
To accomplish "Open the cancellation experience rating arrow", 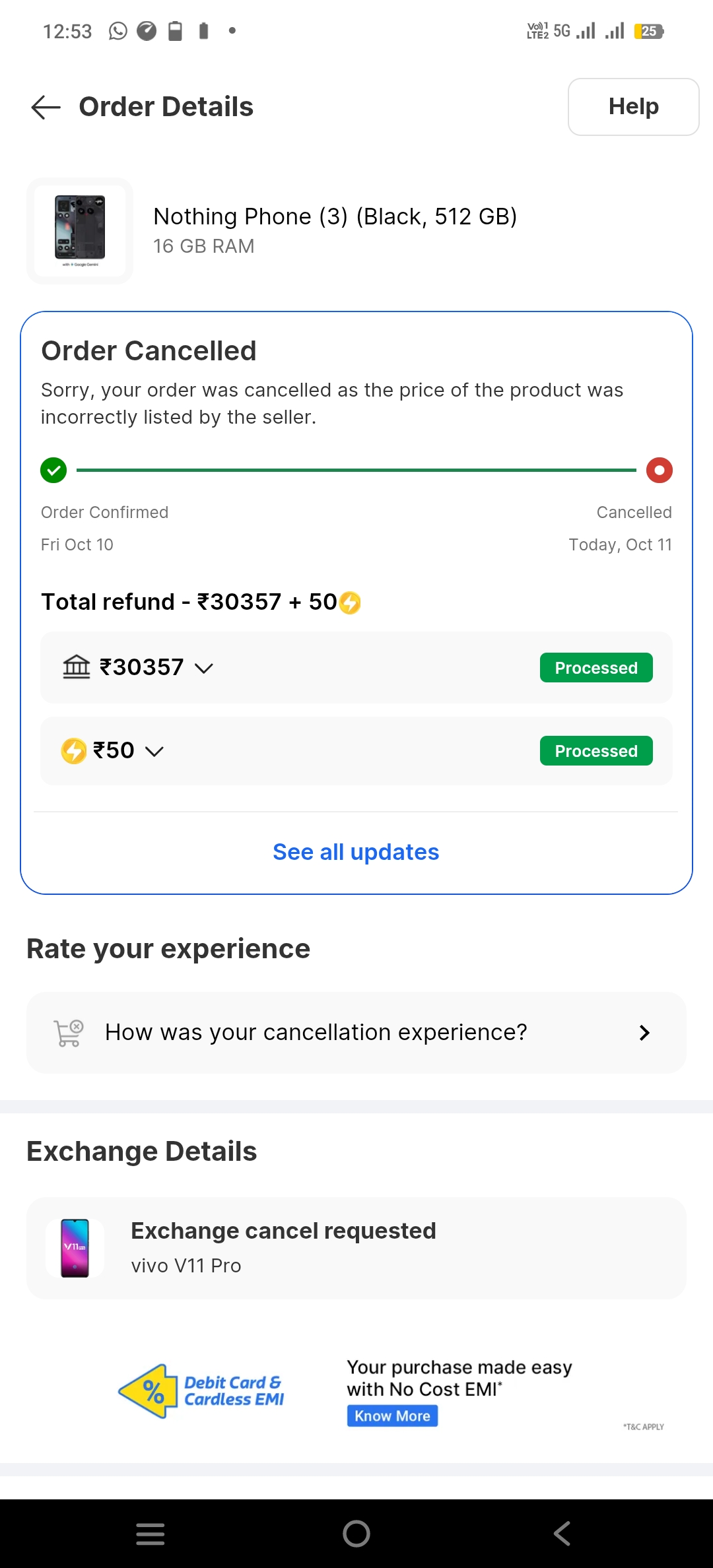I will click(644, 1033).
